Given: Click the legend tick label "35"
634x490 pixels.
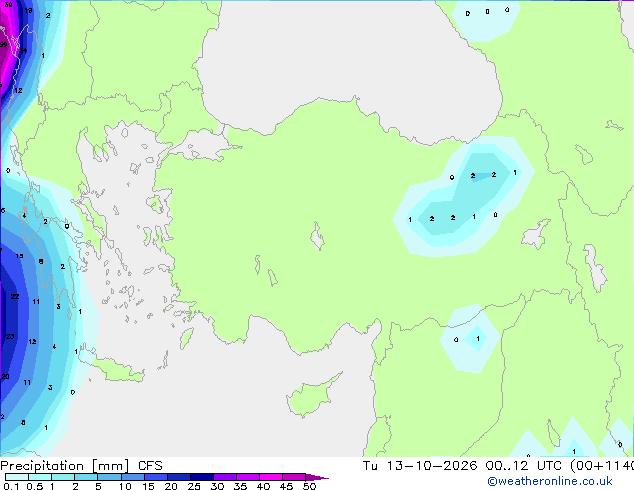Looking at the screenshot, I should point(240,486).
